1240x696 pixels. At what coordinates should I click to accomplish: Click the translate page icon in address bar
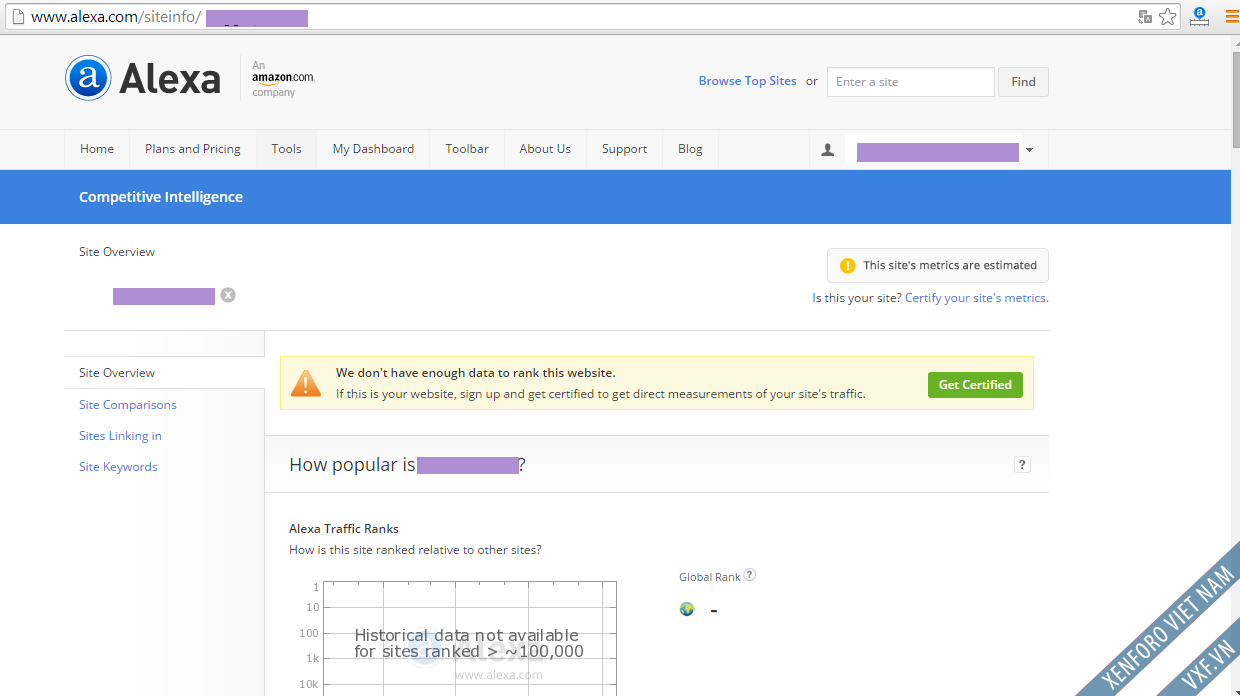[x=1145, y=17]
